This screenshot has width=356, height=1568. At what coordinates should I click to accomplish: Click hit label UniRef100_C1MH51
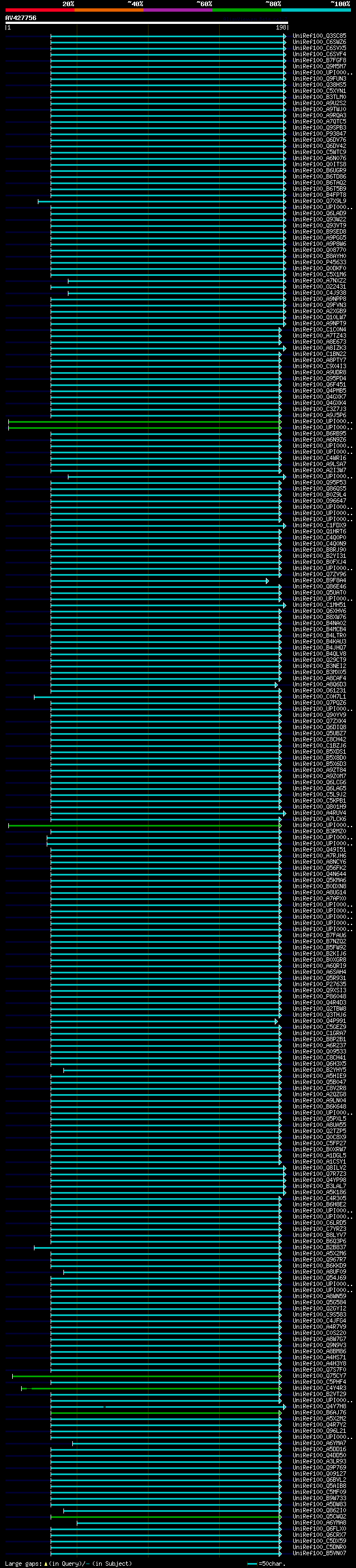pyautogui.click(x=319, y=605)
